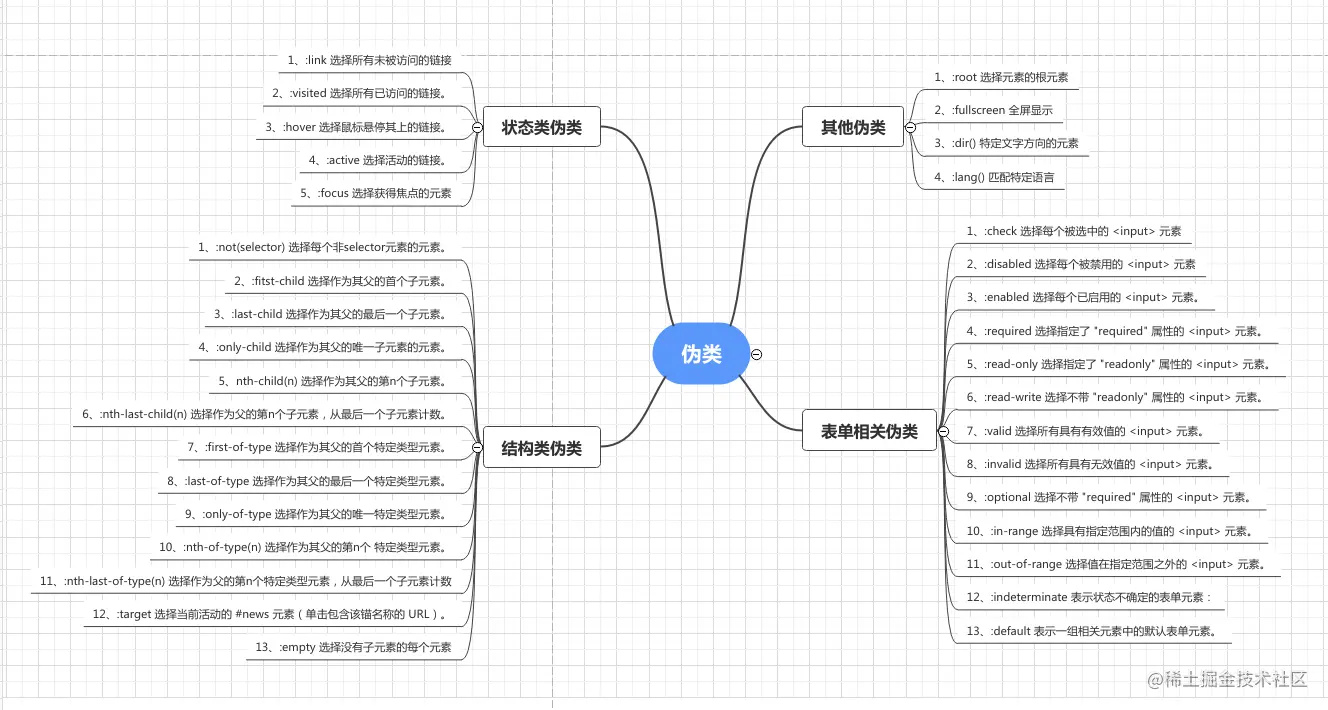Select ':hover 选择鼠标悬停其上的链接' item
The width and height of the screenshot is (1328, 710).
[x=356, y=127]
